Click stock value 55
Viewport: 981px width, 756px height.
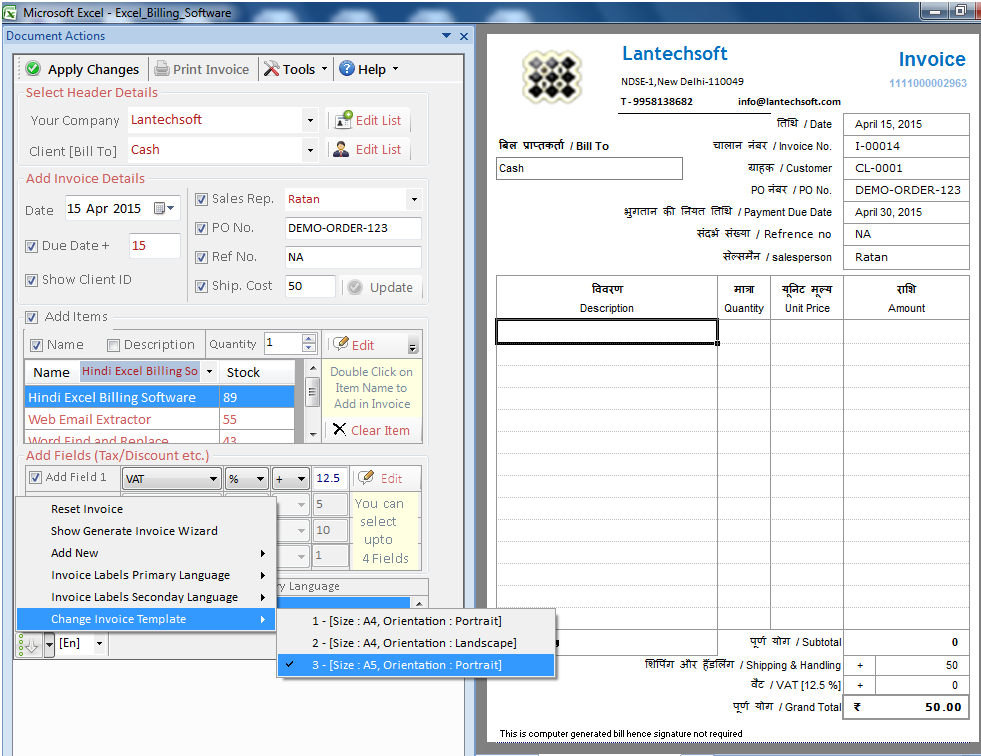[230, 419]
